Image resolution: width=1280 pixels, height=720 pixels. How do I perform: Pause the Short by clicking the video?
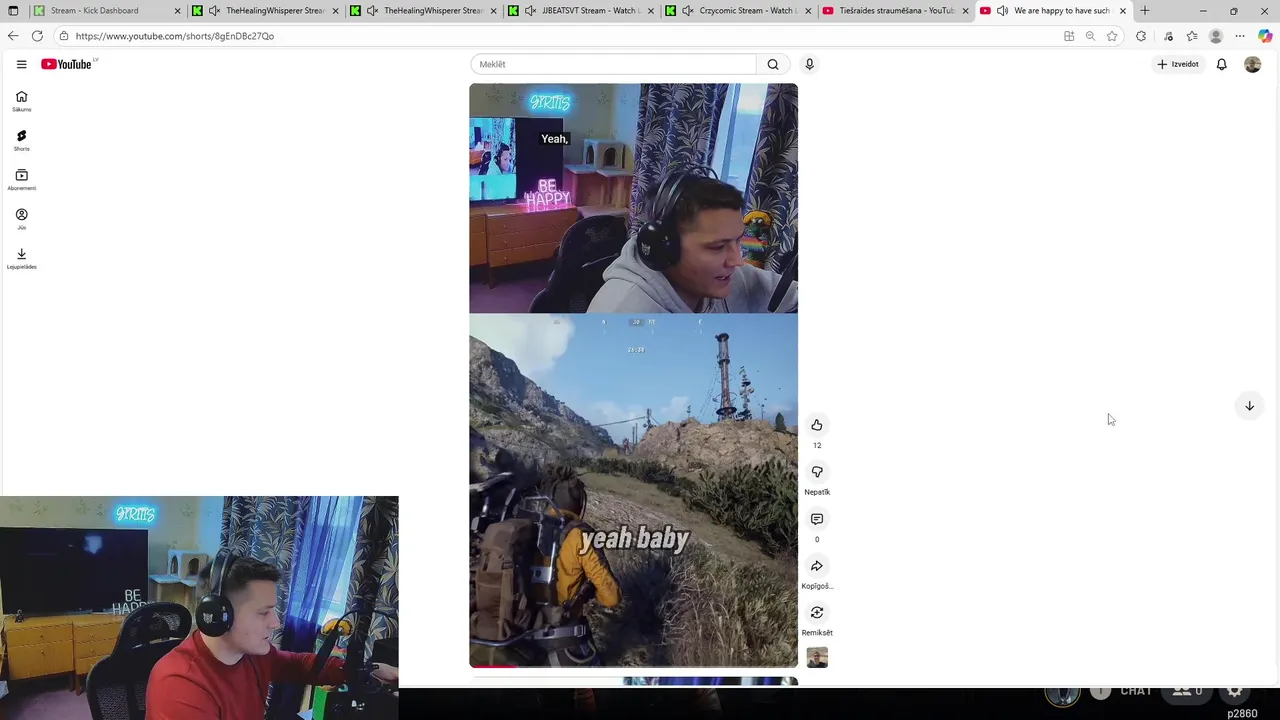(x=633, y=375)
